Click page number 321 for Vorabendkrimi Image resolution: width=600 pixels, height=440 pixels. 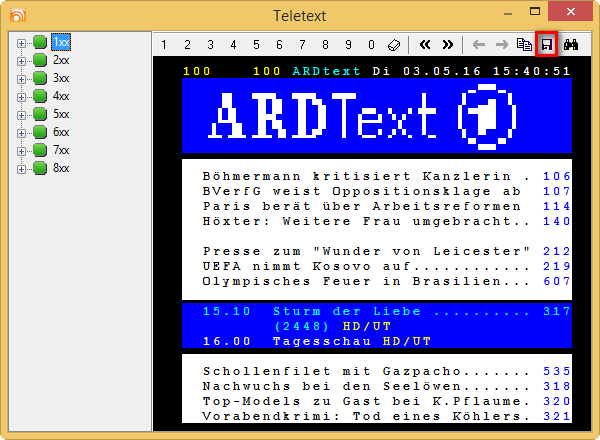point(557,416)
